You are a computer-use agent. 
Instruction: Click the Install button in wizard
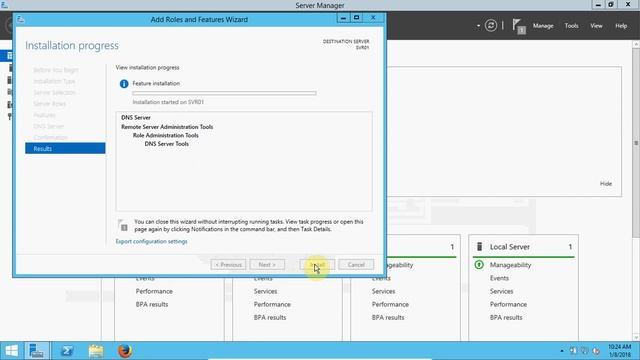(317, 264)
